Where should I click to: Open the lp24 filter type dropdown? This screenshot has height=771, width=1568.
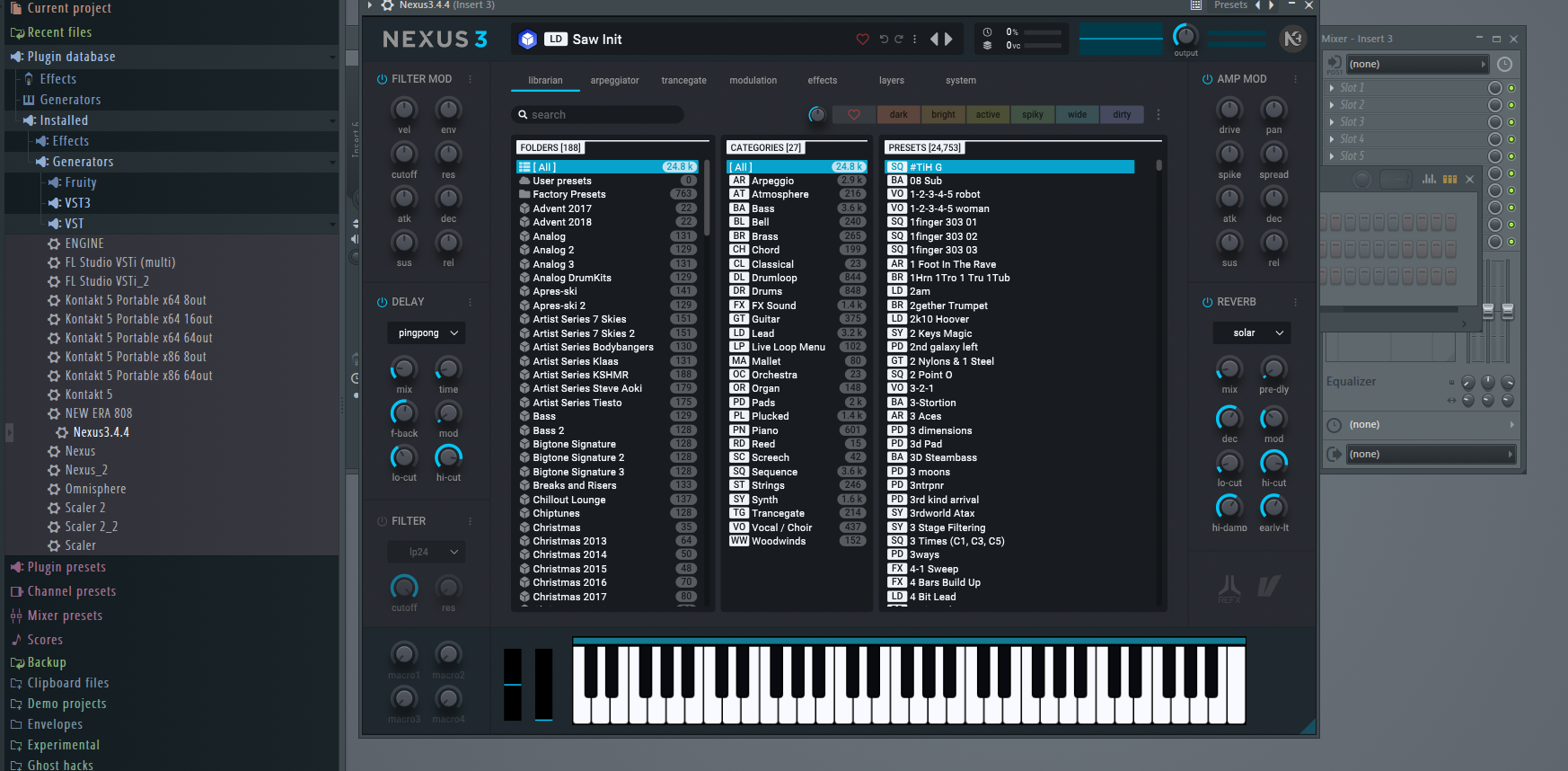(x=427, y=552)
